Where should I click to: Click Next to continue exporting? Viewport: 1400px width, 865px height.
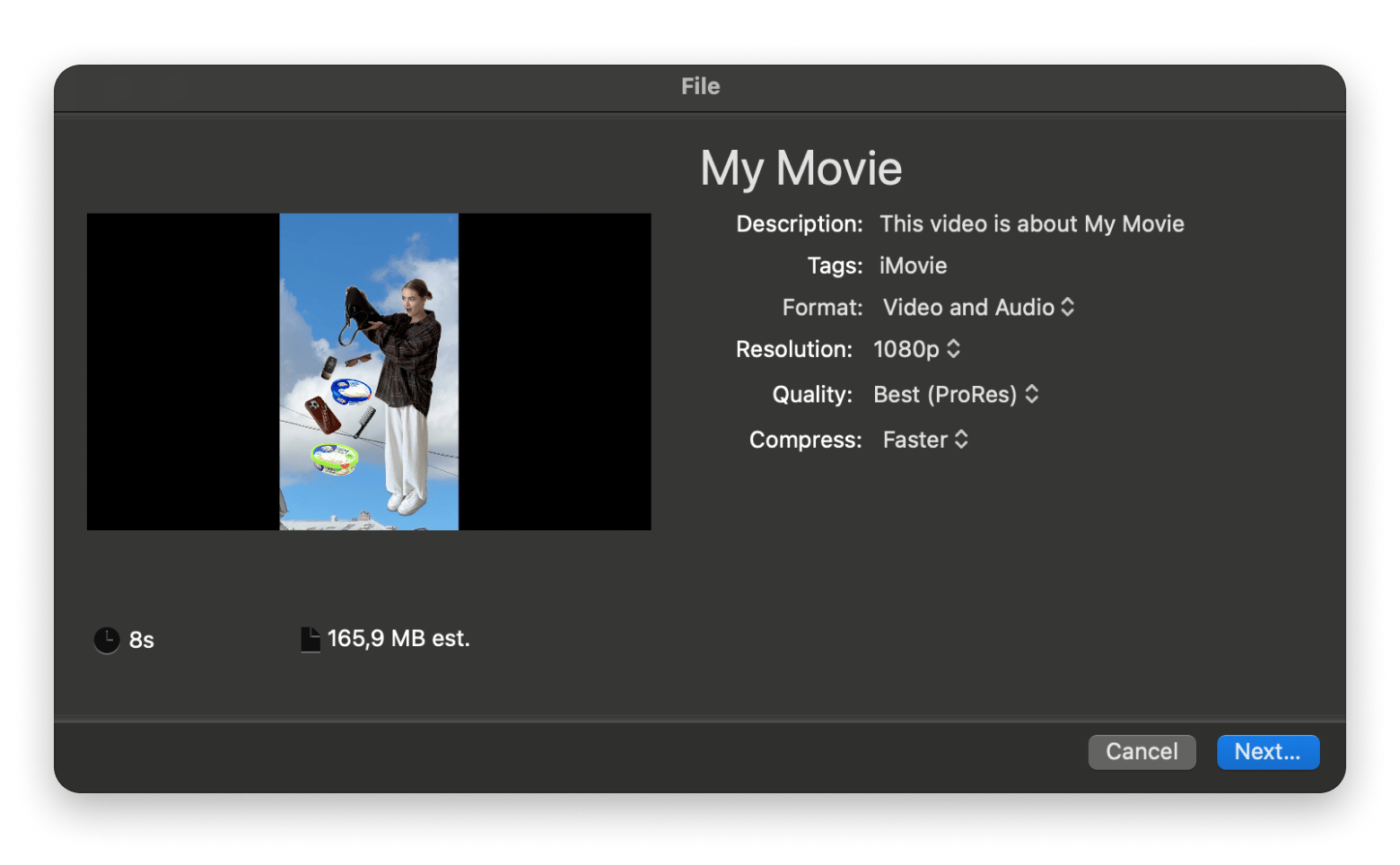tap(1268, 752)
